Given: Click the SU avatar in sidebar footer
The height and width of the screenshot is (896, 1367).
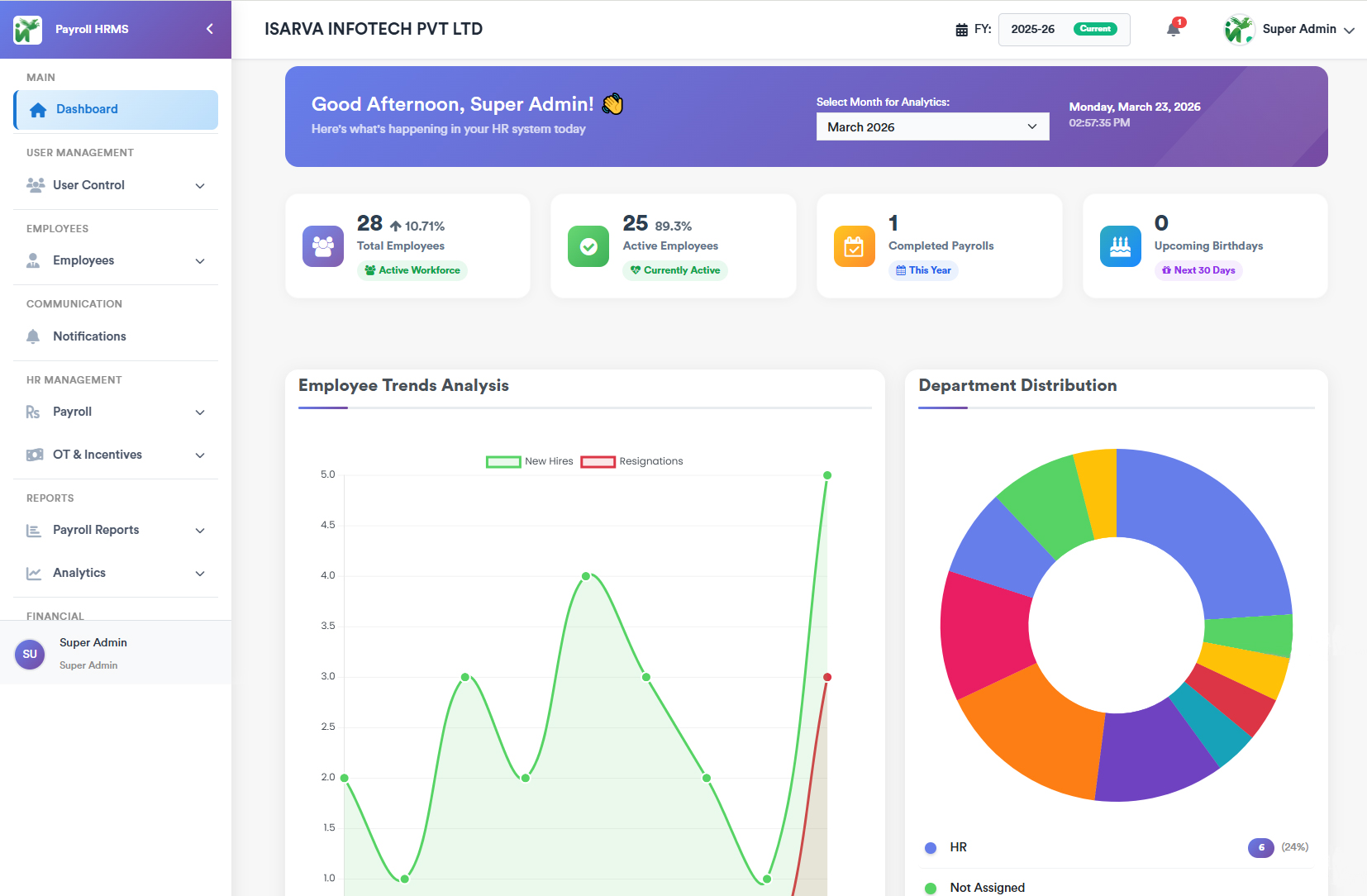Looking at the screenshot, I should pyautogui.click(x=30, y=654).
